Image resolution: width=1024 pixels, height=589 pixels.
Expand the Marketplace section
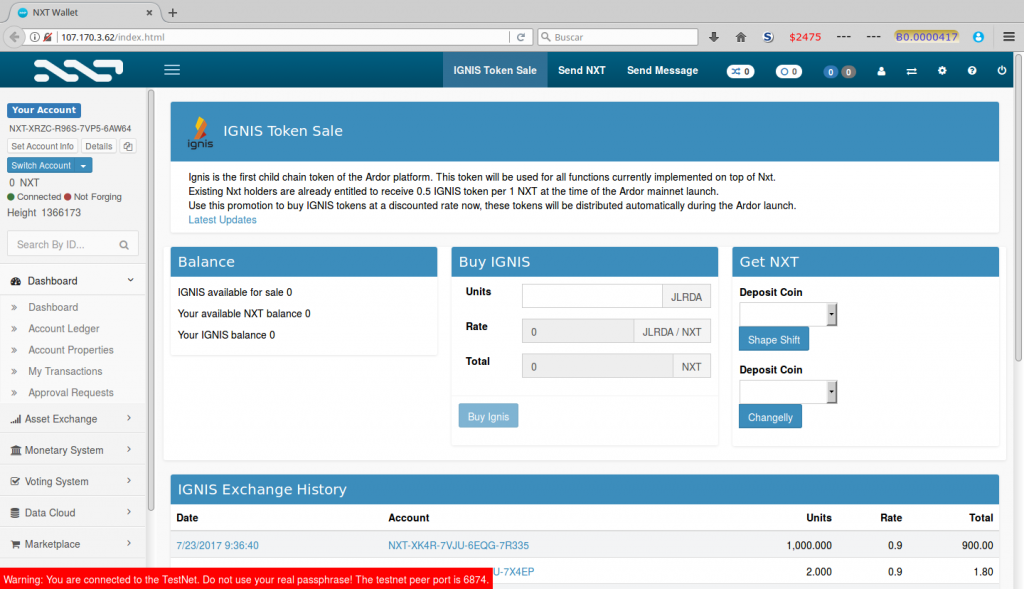72,544
